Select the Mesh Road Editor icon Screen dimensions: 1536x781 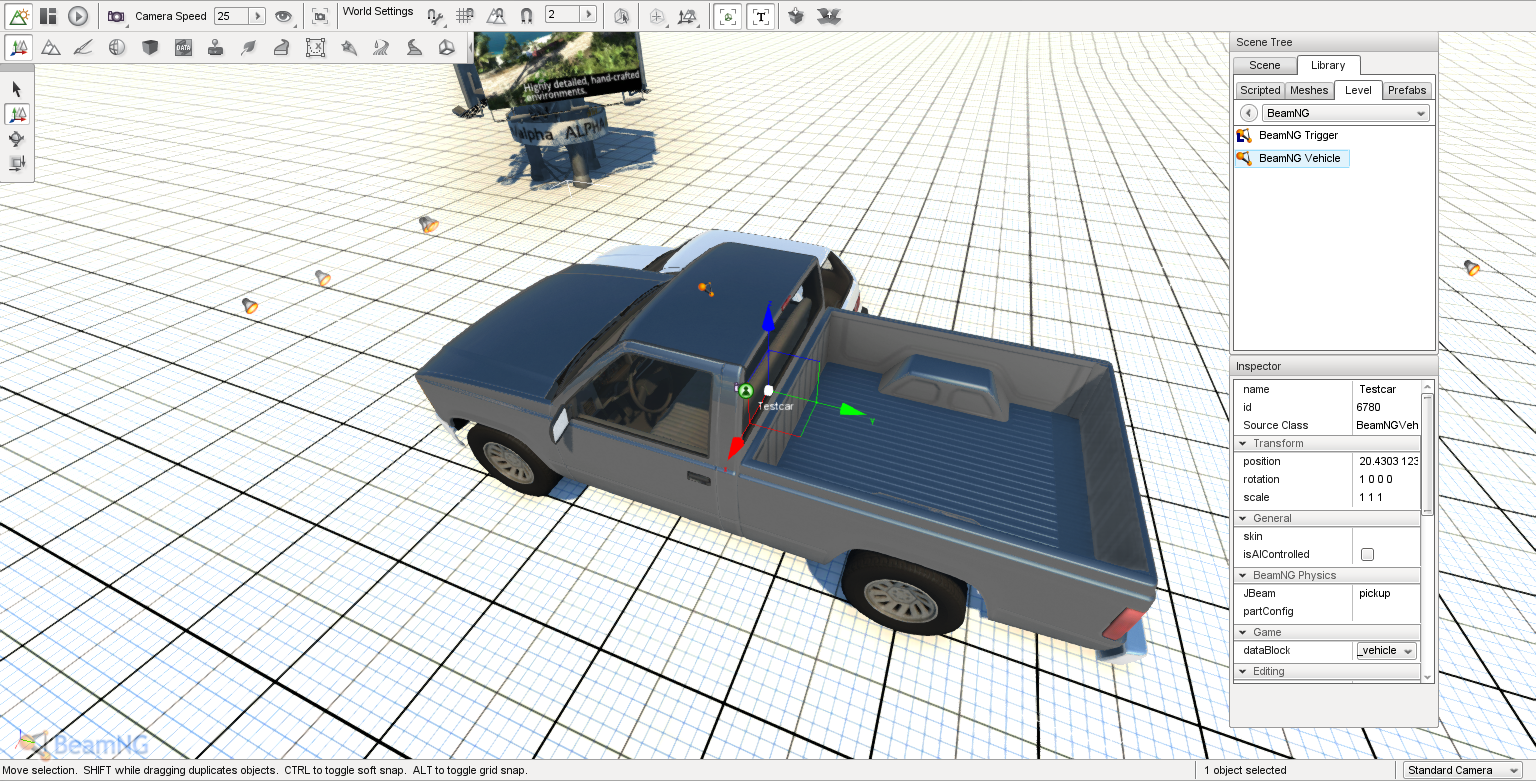[x=282, y=47]
